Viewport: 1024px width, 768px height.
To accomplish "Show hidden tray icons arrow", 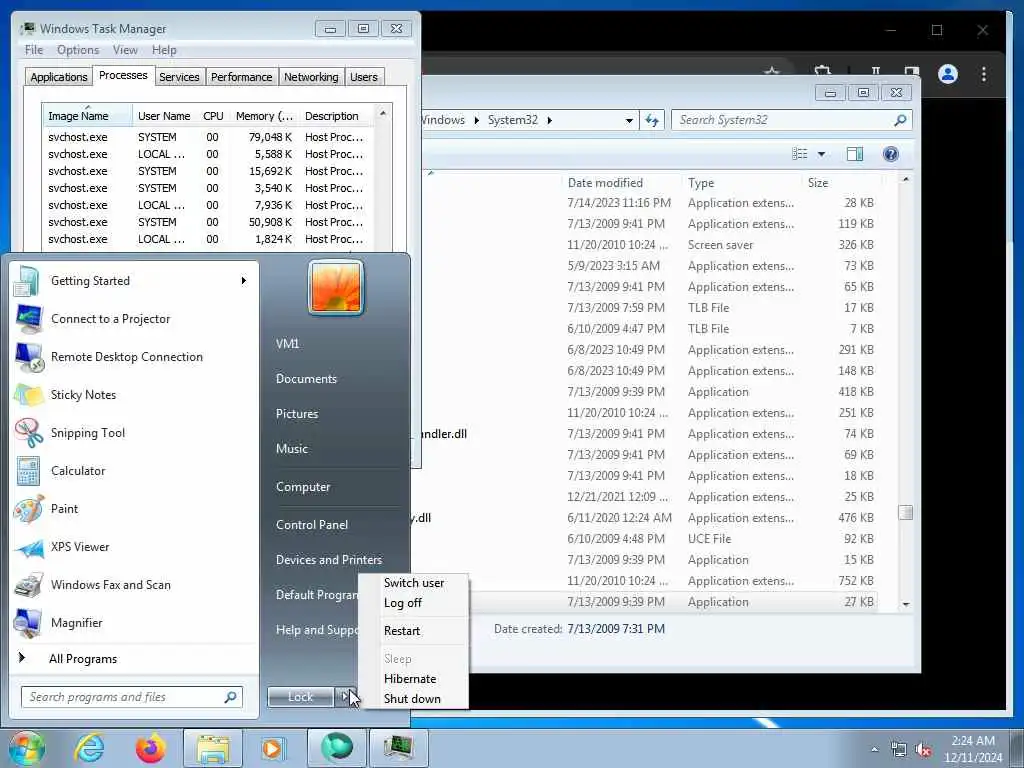I will coord(874,750).
